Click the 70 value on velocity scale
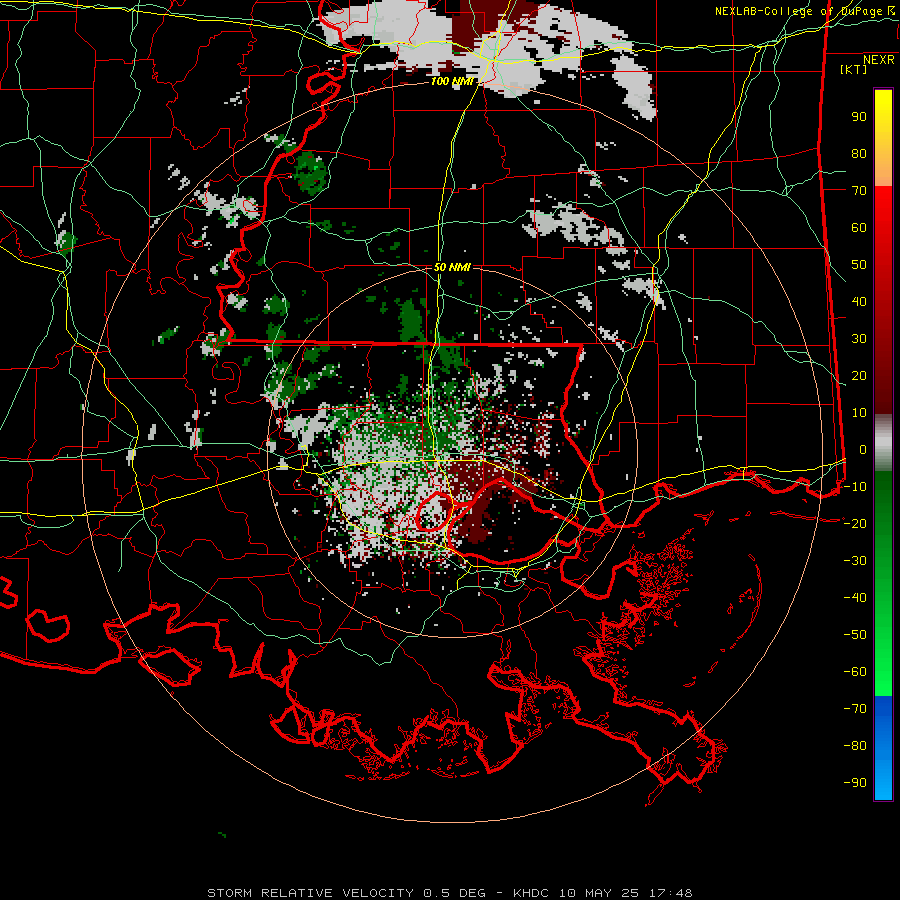The width and height of the screenshot is (900, 900). point(859,191)
